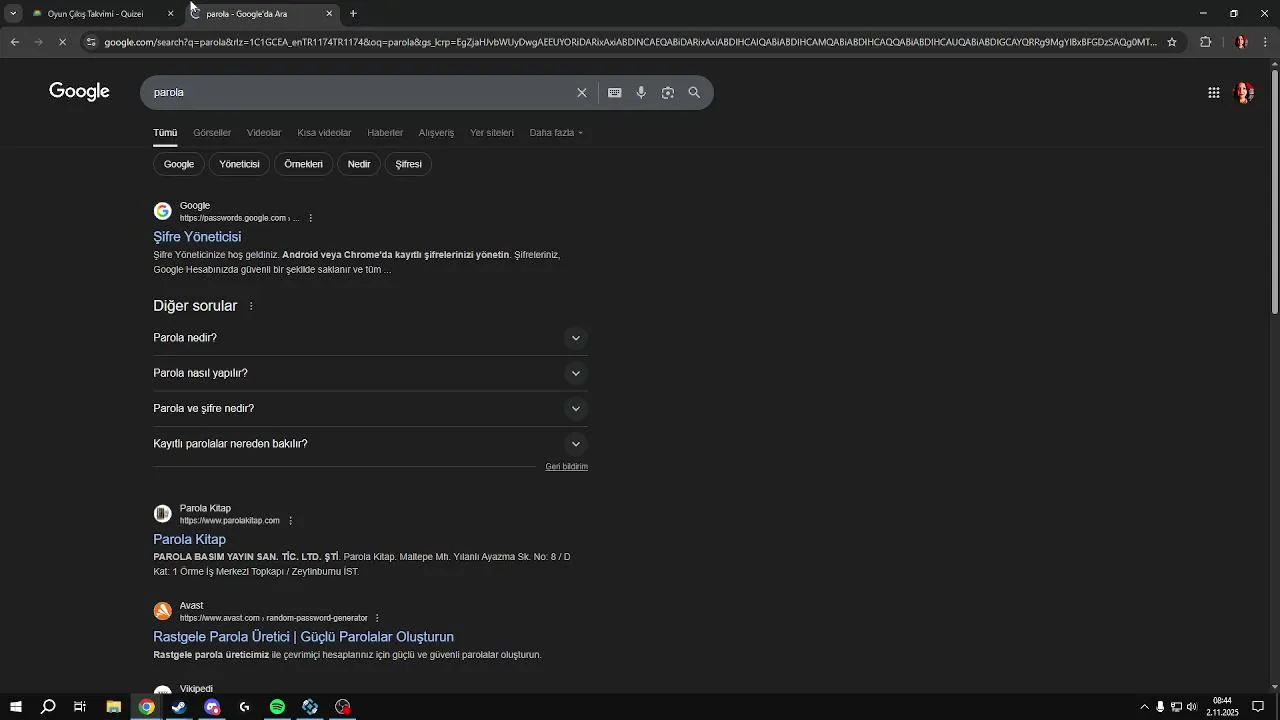Open options menu for parolakitap.com result
This screenshot has height=720, width=1280.
point(291,521)
